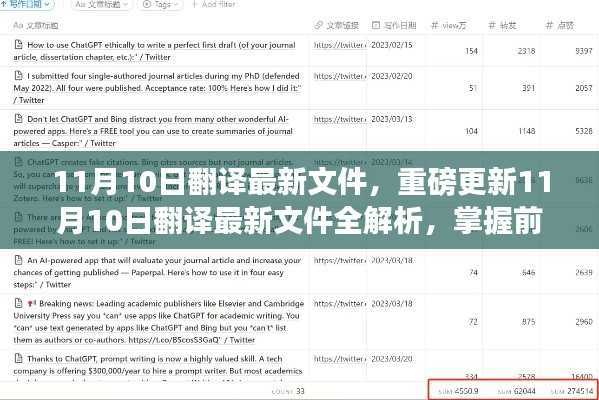This screenshot has width=599, height=400.
Task: Select the repost count cell '875'
Action: (x=529, y=322)
